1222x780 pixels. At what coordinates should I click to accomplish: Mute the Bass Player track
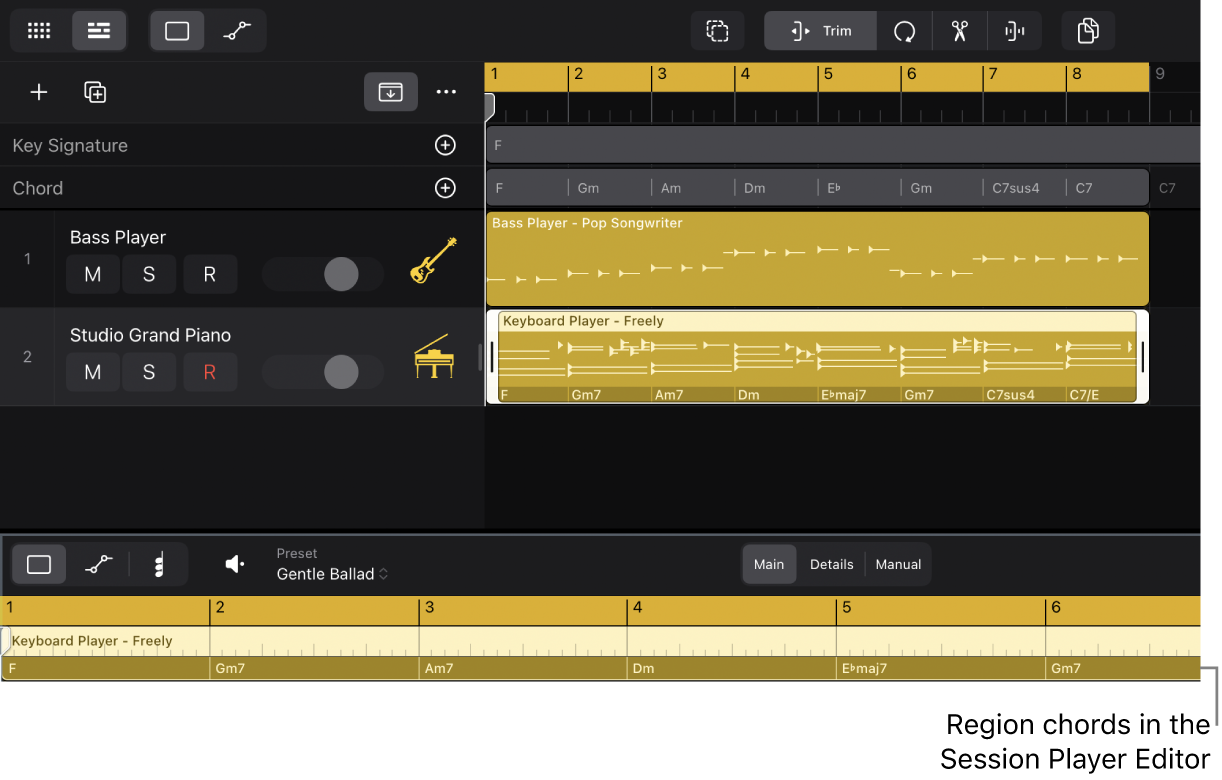coord(92,274)
